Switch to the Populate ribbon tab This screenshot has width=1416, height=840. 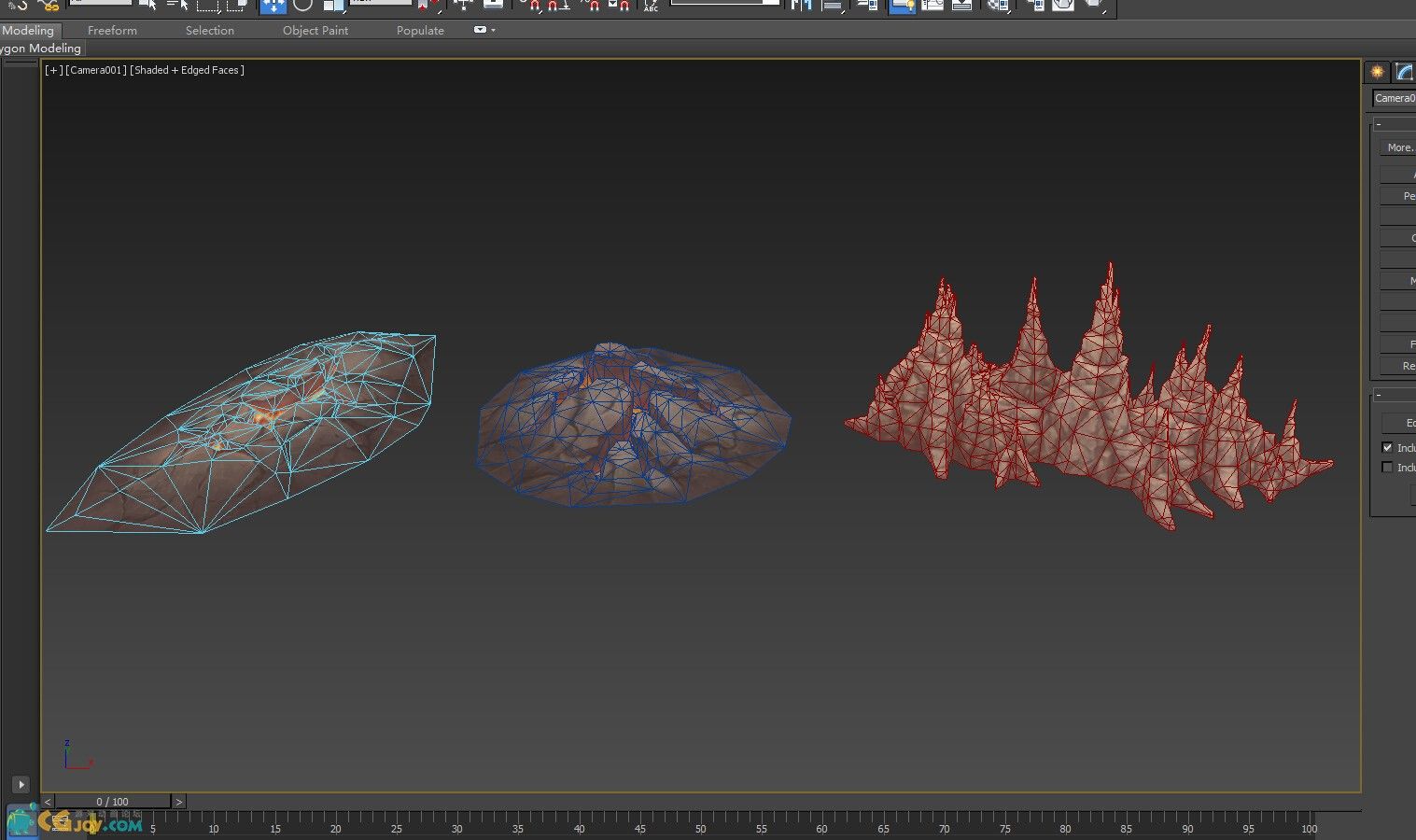(x=420, y=31)
